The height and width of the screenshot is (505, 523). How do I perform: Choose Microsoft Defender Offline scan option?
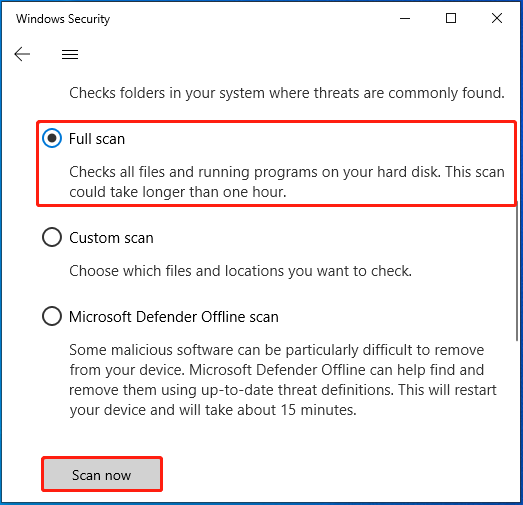click(x=52, y=316)
